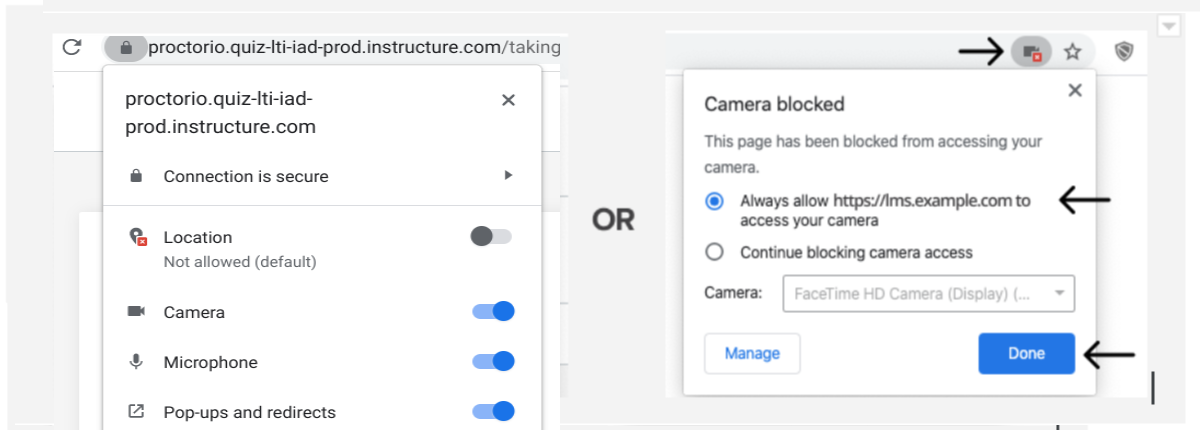
Task: Click the Camera icon in site permissions
Action: [136, 312]
